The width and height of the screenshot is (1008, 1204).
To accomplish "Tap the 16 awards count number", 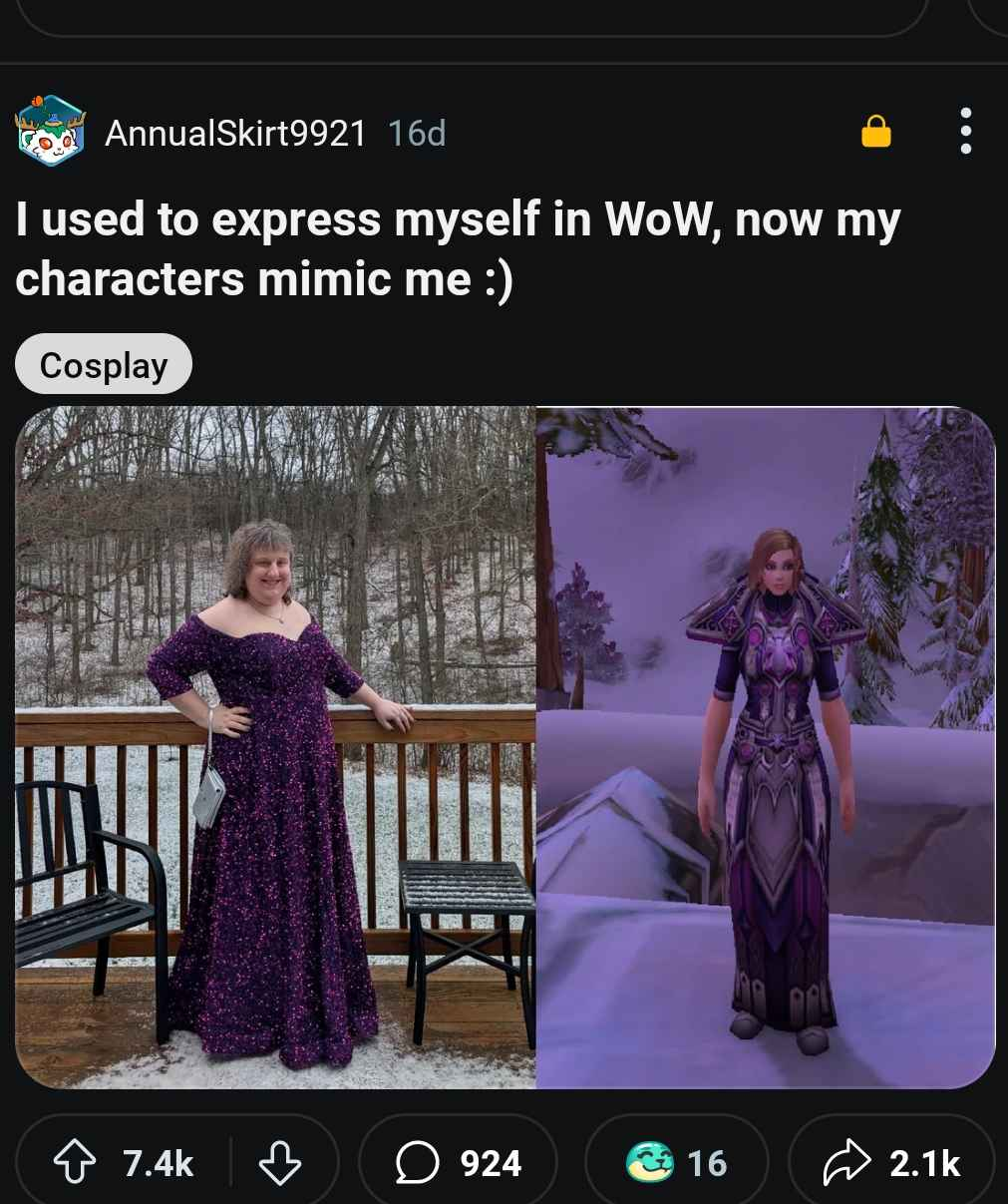I will point(707,1163).
